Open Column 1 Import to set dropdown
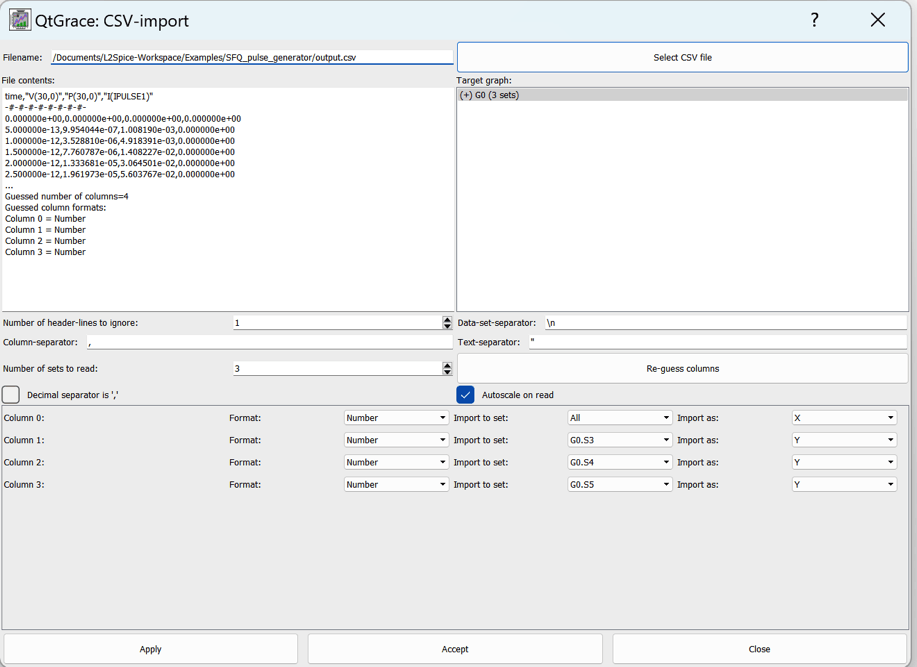This screenshot has width=917, height=667. pos(619,440)
